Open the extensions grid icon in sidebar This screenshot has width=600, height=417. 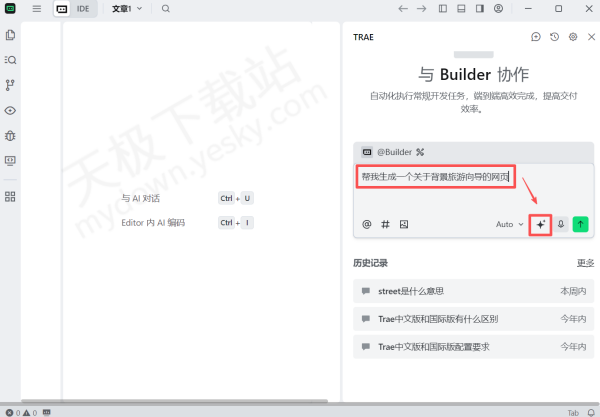click(x=10, y=196)
